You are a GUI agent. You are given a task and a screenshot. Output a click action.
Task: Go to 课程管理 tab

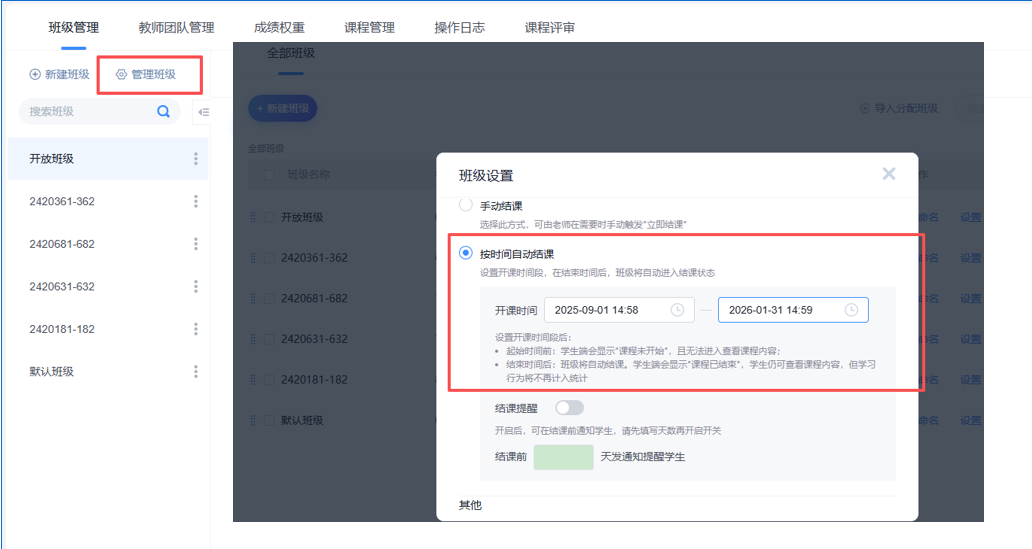point(369,28)
